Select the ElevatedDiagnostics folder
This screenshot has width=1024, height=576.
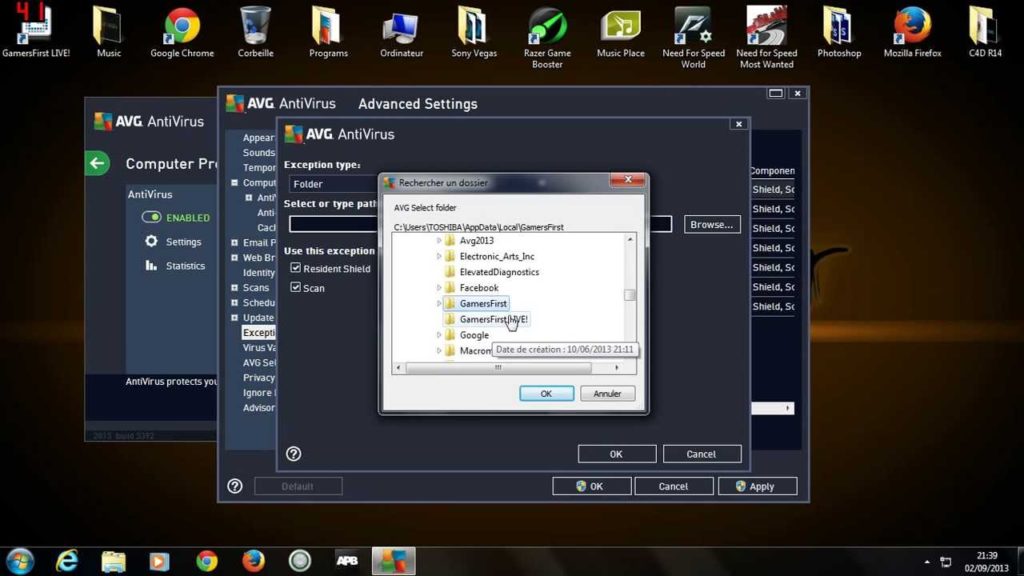point(492,272)
